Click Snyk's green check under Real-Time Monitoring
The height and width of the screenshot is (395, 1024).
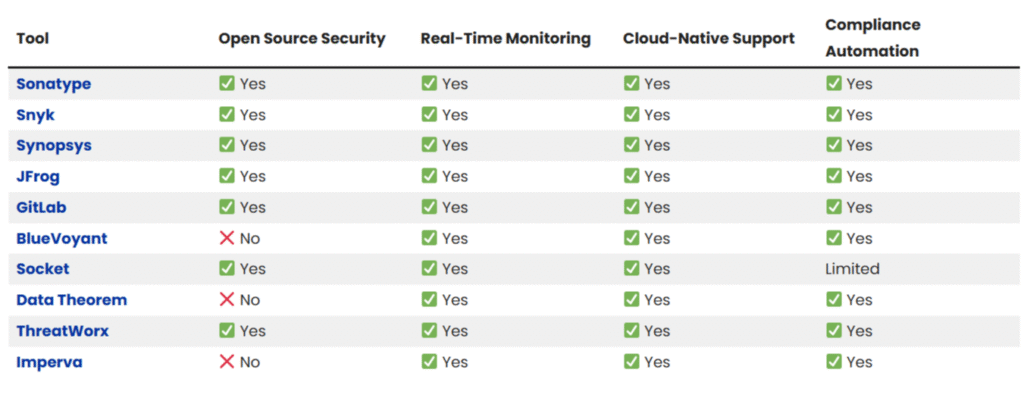coord(429,114)
